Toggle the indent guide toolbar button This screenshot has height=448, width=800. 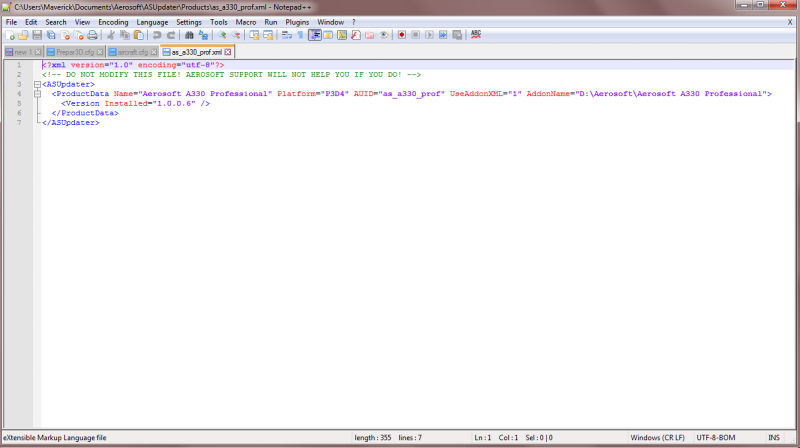point(315,35)
